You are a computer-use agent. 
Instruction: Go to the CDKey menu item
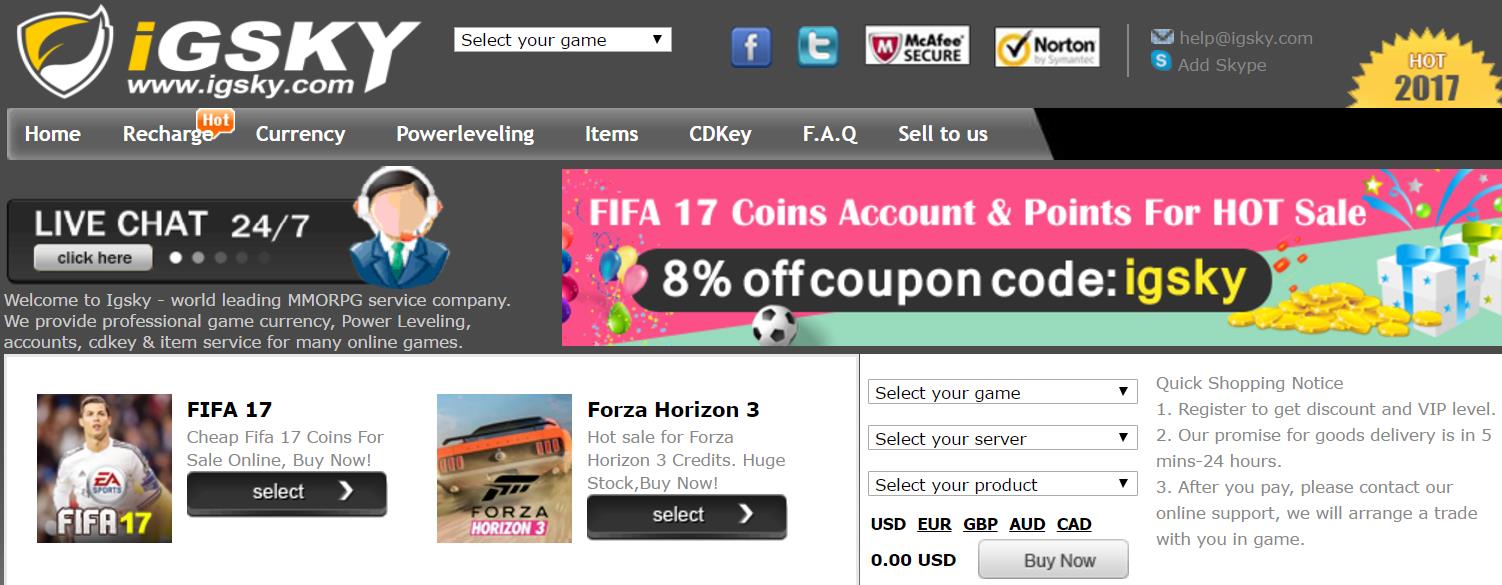pyautogui.click(x=720, y=134)
